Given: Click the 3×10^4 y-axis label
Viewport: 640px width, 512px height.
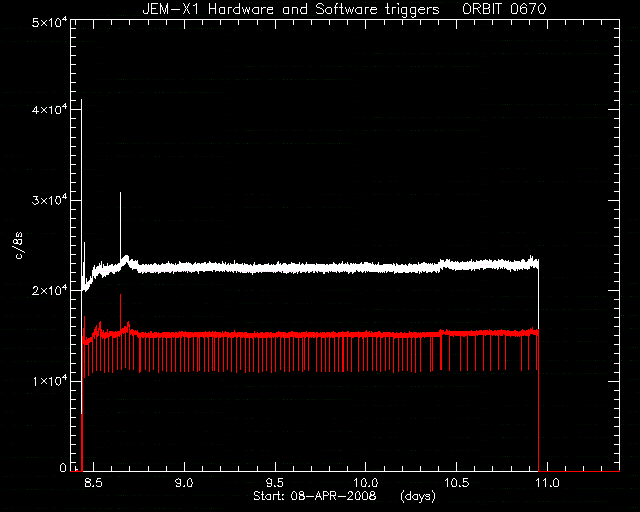Looking at the screenshot, I should (x=49, y=200).
